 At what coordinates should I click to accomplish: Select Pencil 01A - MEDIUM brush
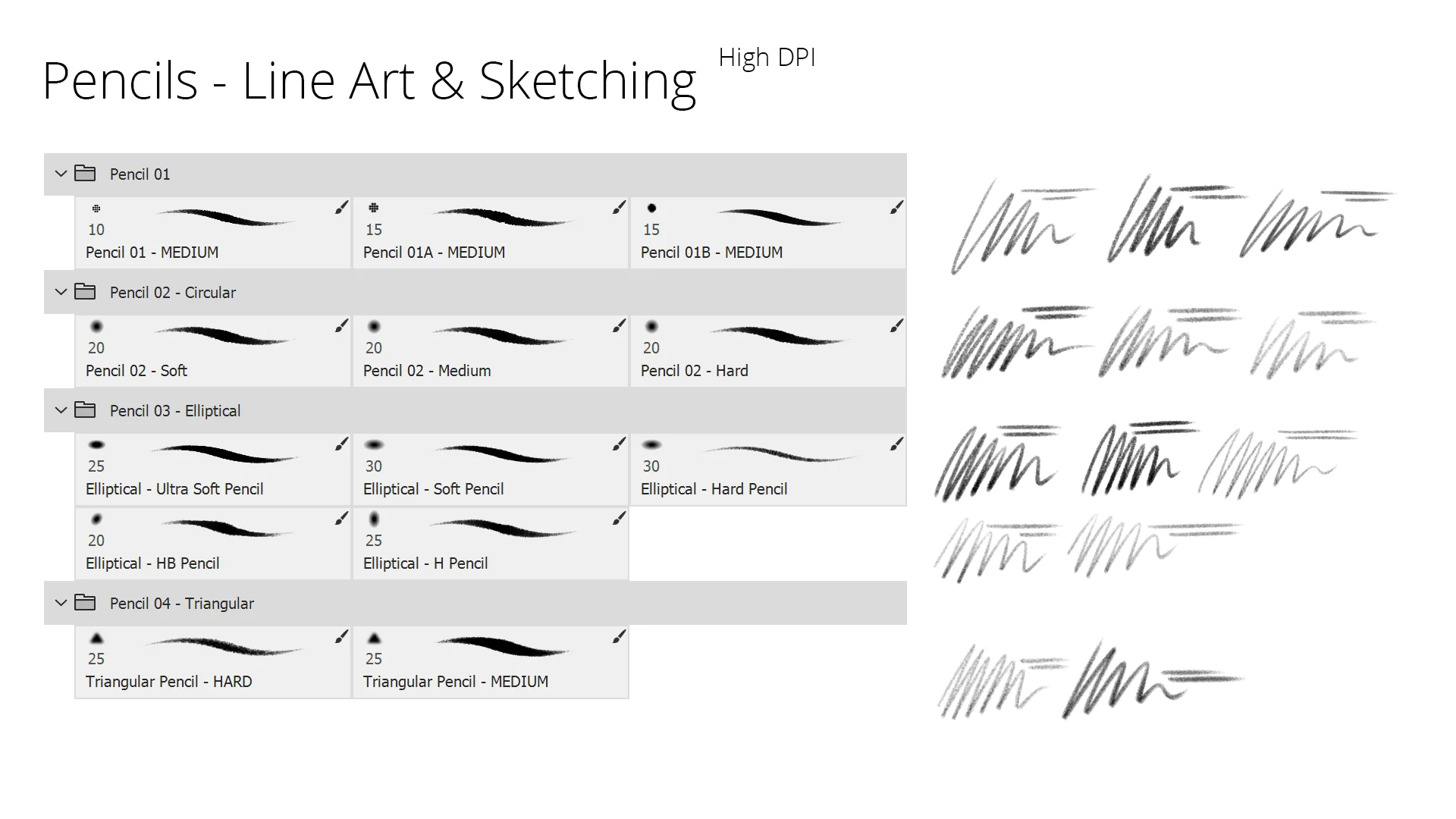click(490, 230)
